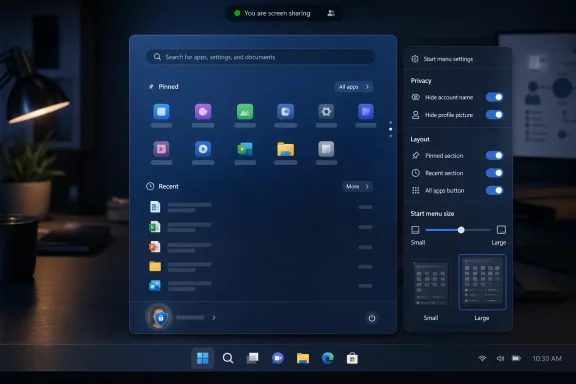This screenshot has width=576, height=384.
Task: Click the power button in Start menu
Action: tap(372, 318)
